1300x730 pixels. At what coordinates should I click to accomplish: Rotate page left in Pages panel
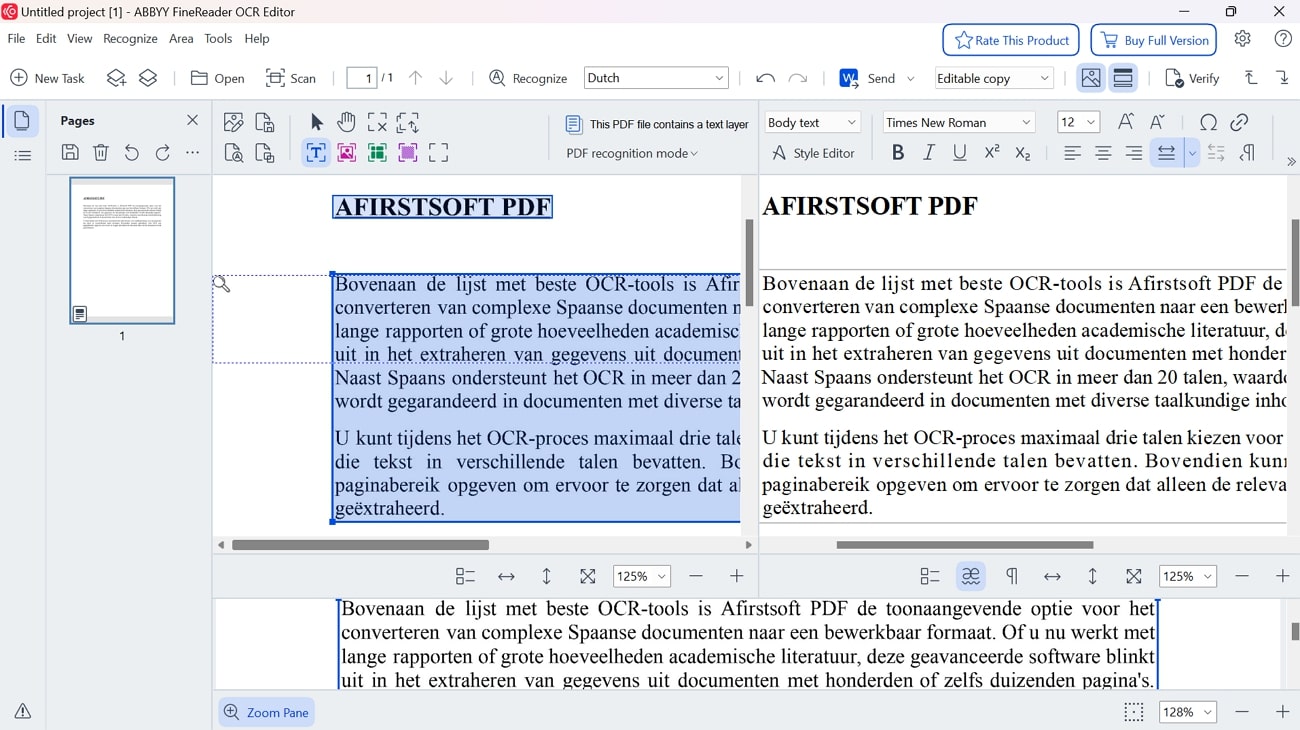tap(132, 153)
